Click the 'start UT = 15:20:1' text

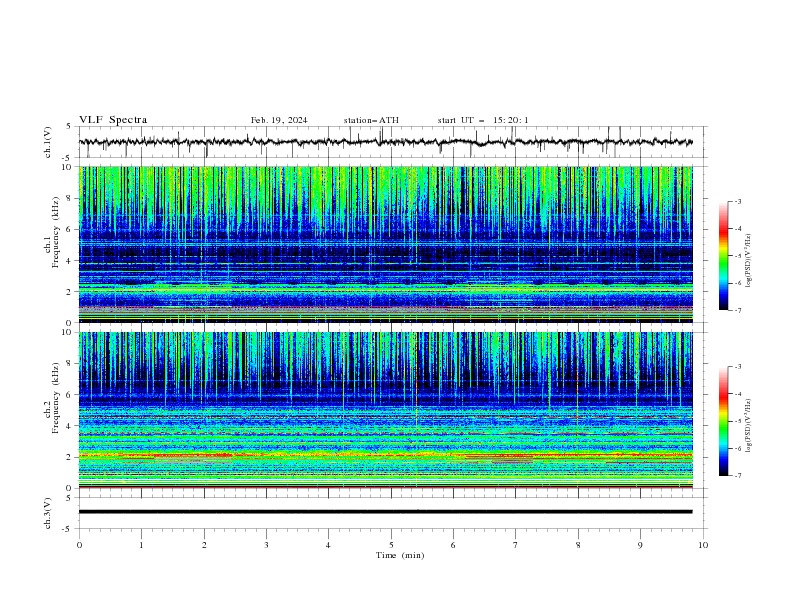pyautogui.click(x=483, y=120)
